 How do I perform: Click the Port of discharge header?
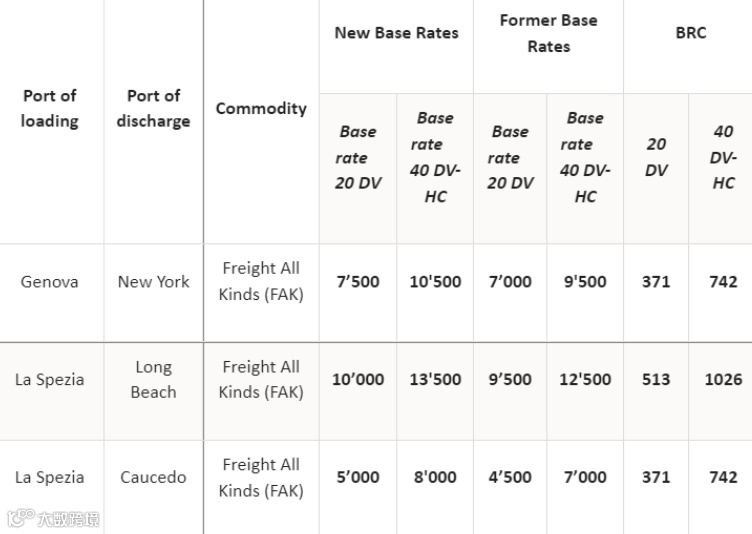153,108
